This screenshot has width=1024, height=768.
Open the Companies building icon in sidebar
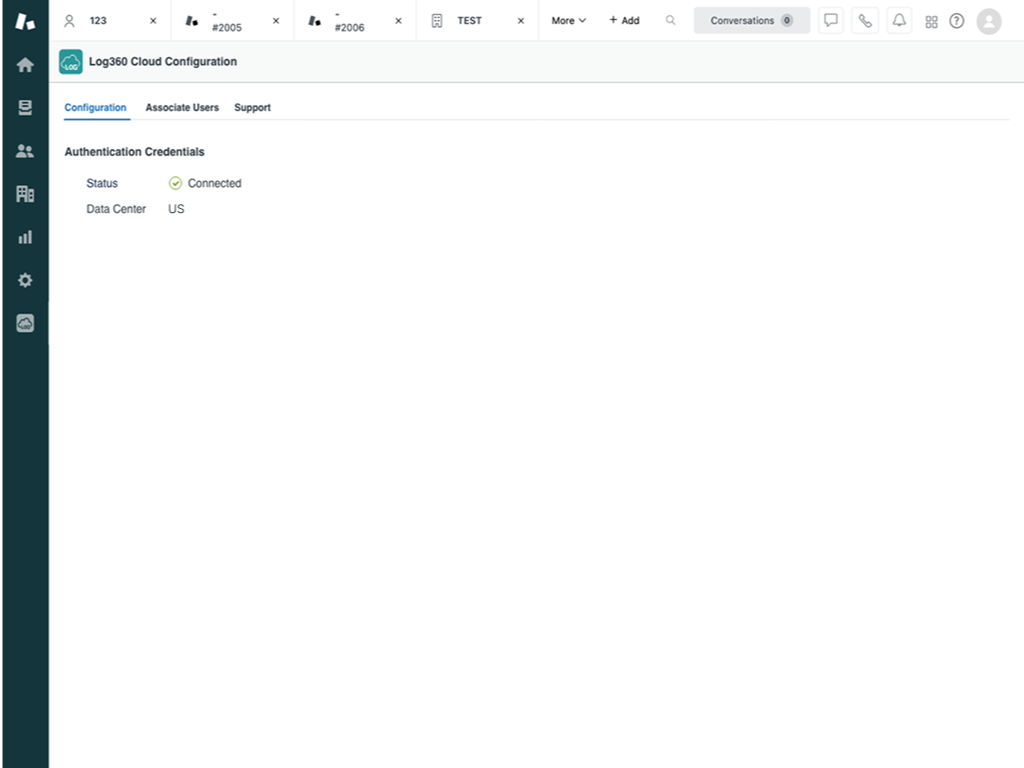(25, 194)
